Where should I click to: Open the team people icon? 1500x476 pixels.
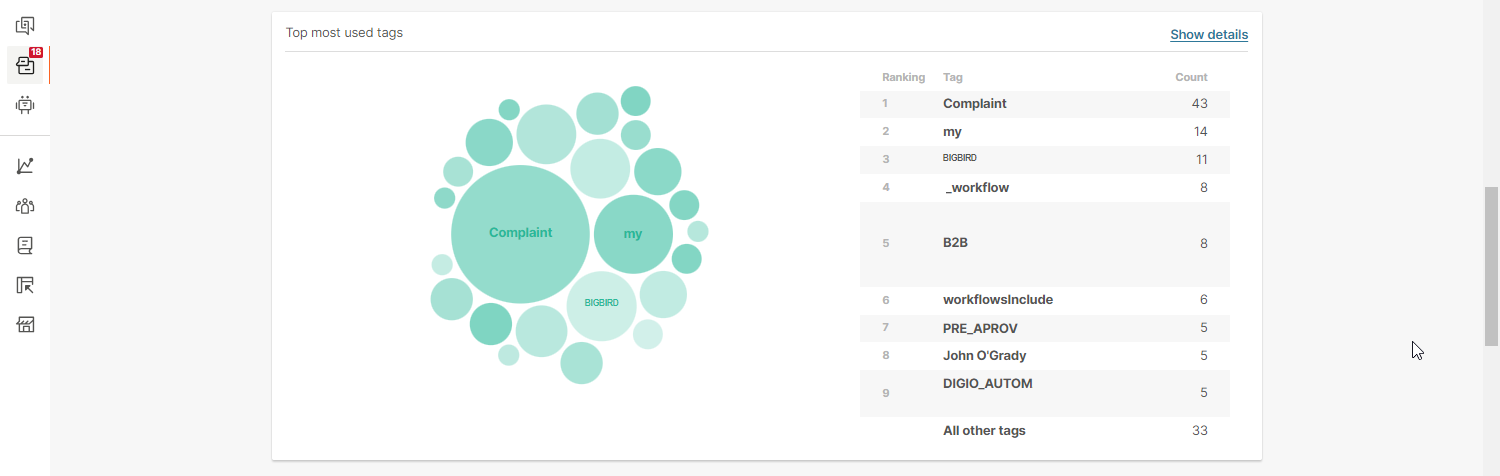click(x=25, y=206)
